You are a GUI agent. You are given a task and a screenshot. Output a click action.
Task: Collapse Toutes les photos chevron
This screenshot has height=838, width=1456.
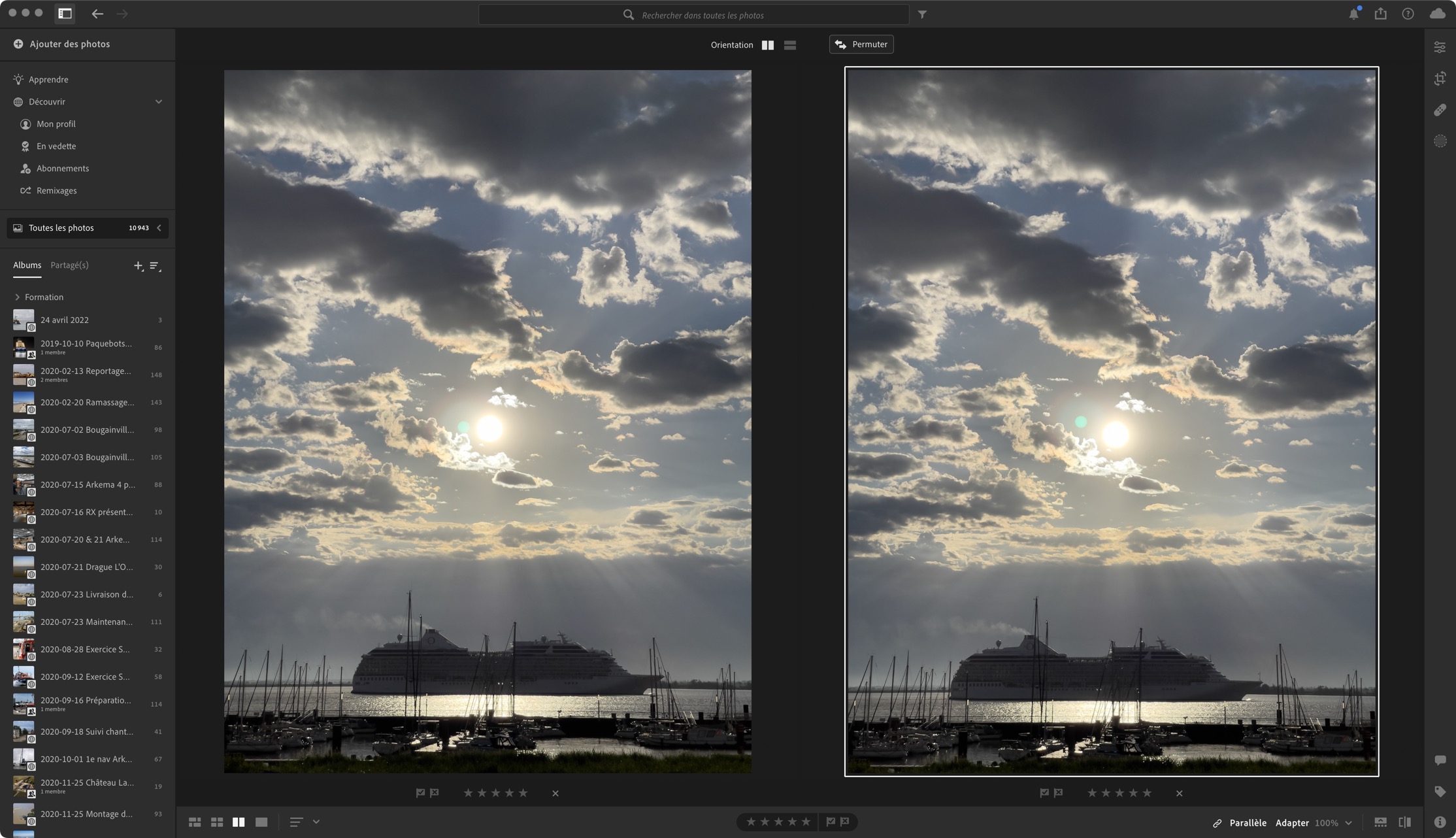pos(159,228)
